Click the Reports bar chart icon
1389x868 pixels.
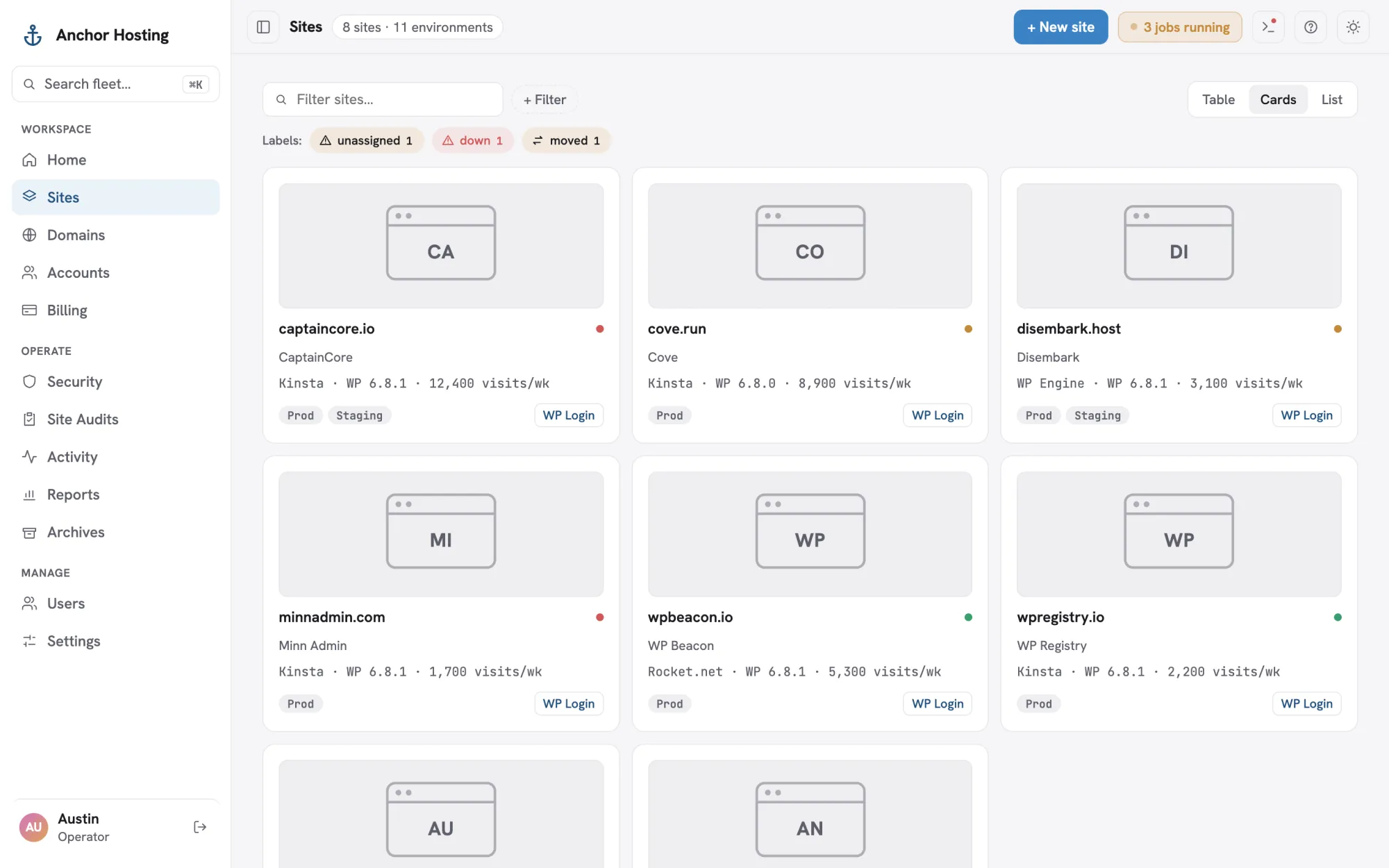(29, 494)
